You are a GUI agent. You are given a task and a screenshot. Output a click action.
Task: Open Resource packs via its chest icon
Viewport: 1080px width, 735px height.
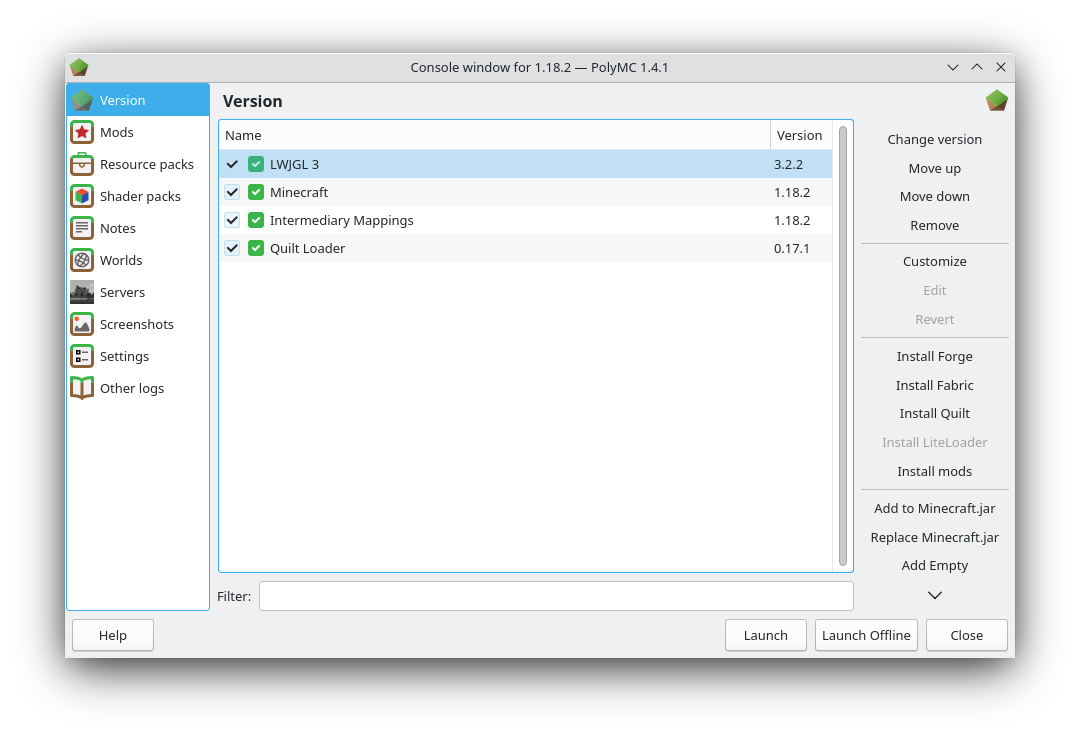point(82,164)
